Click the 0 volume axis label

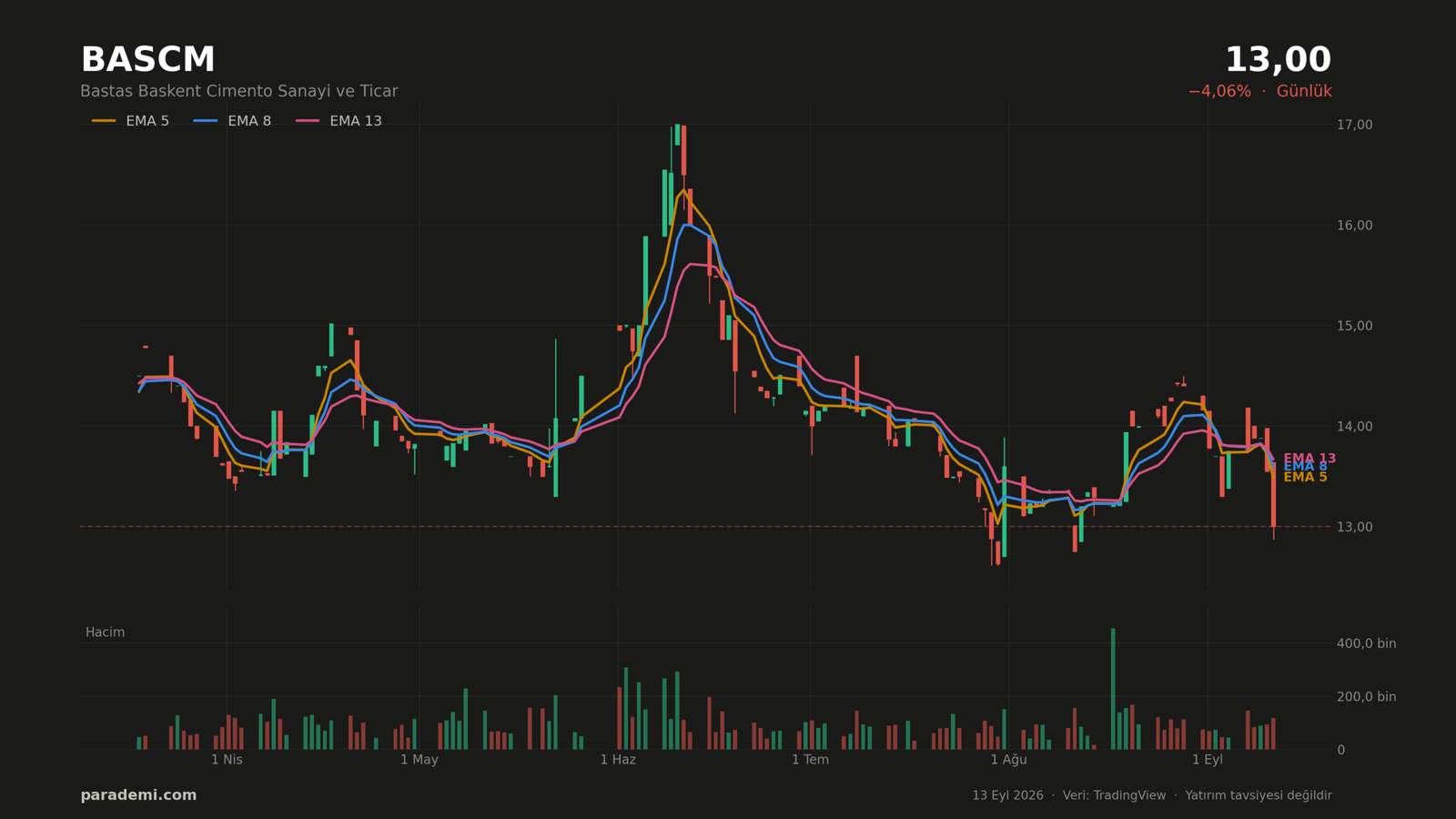(x=1340, y=750)
